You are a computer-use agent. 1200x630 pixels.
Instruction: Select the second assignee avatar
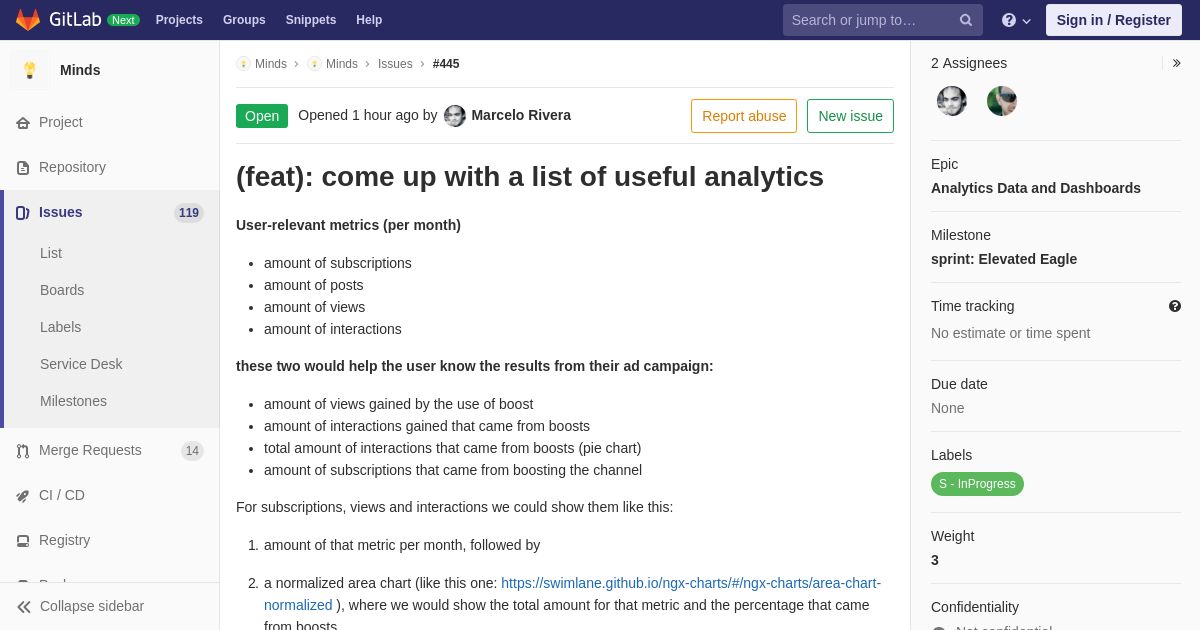[1002, 101]
